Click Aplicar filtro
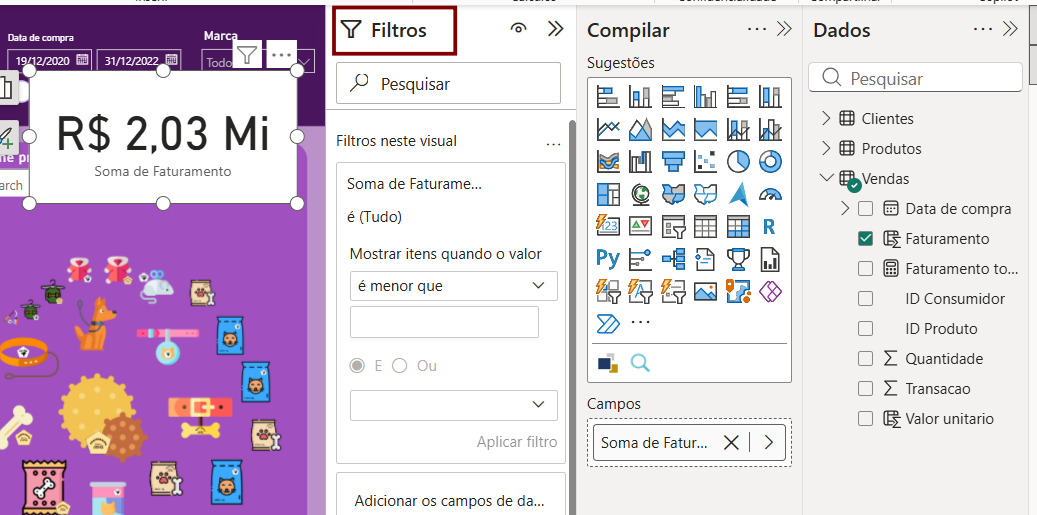1037x515 pixels. tap(517, 442)
